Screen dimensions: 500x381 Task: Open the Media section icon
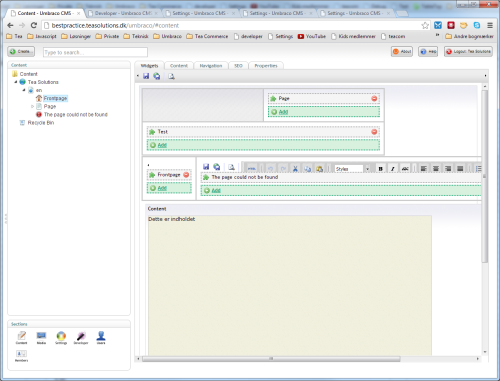(x=41, y=338)
